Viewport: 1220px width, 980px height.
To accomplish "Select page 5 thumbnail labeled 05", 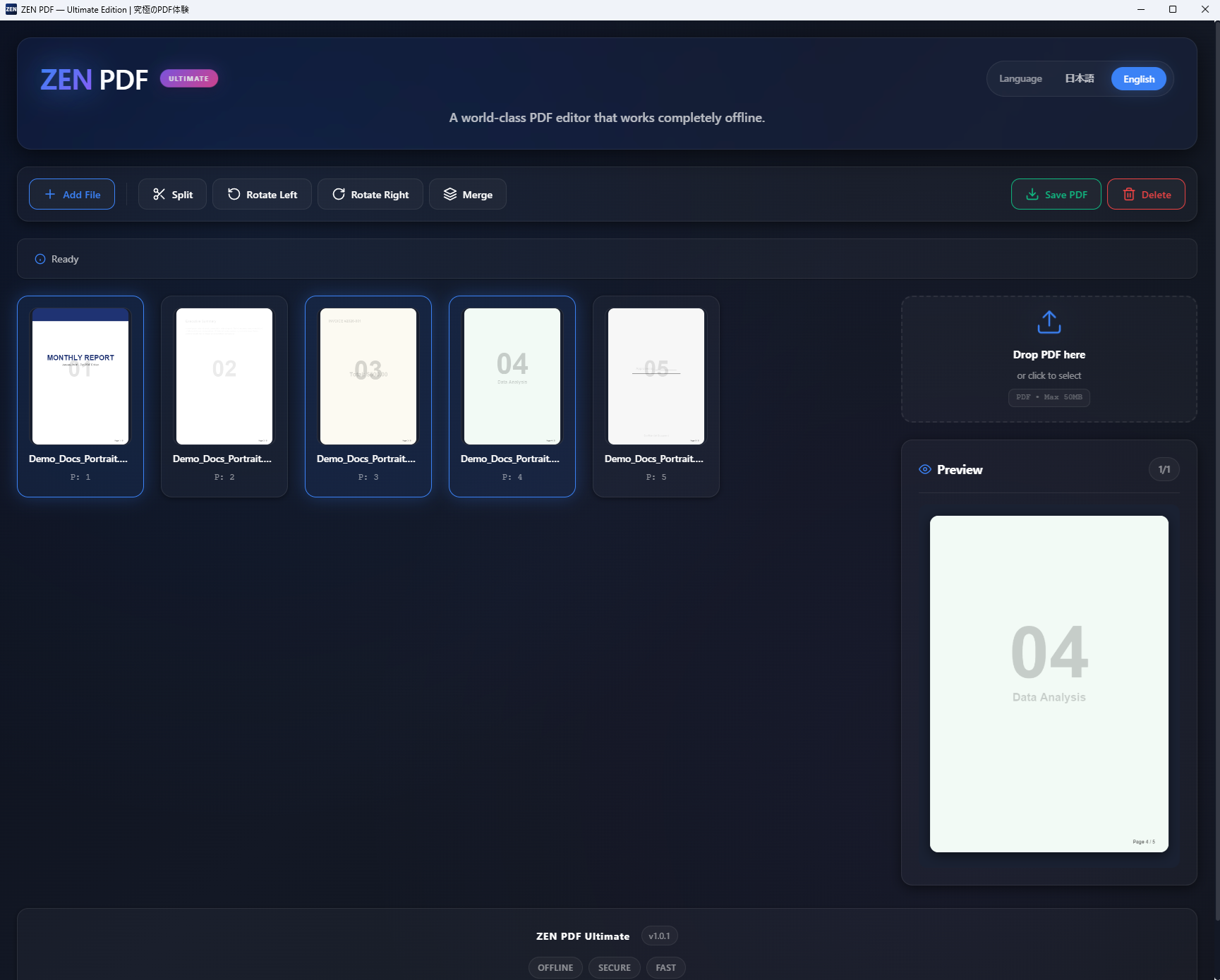I will (x=656, y=376).
